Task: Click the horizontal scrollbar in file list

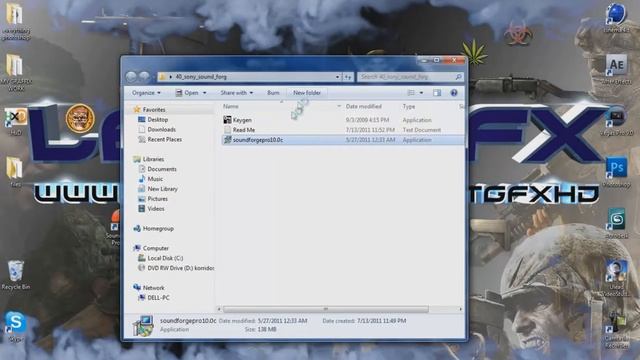Action: (326, 309)
